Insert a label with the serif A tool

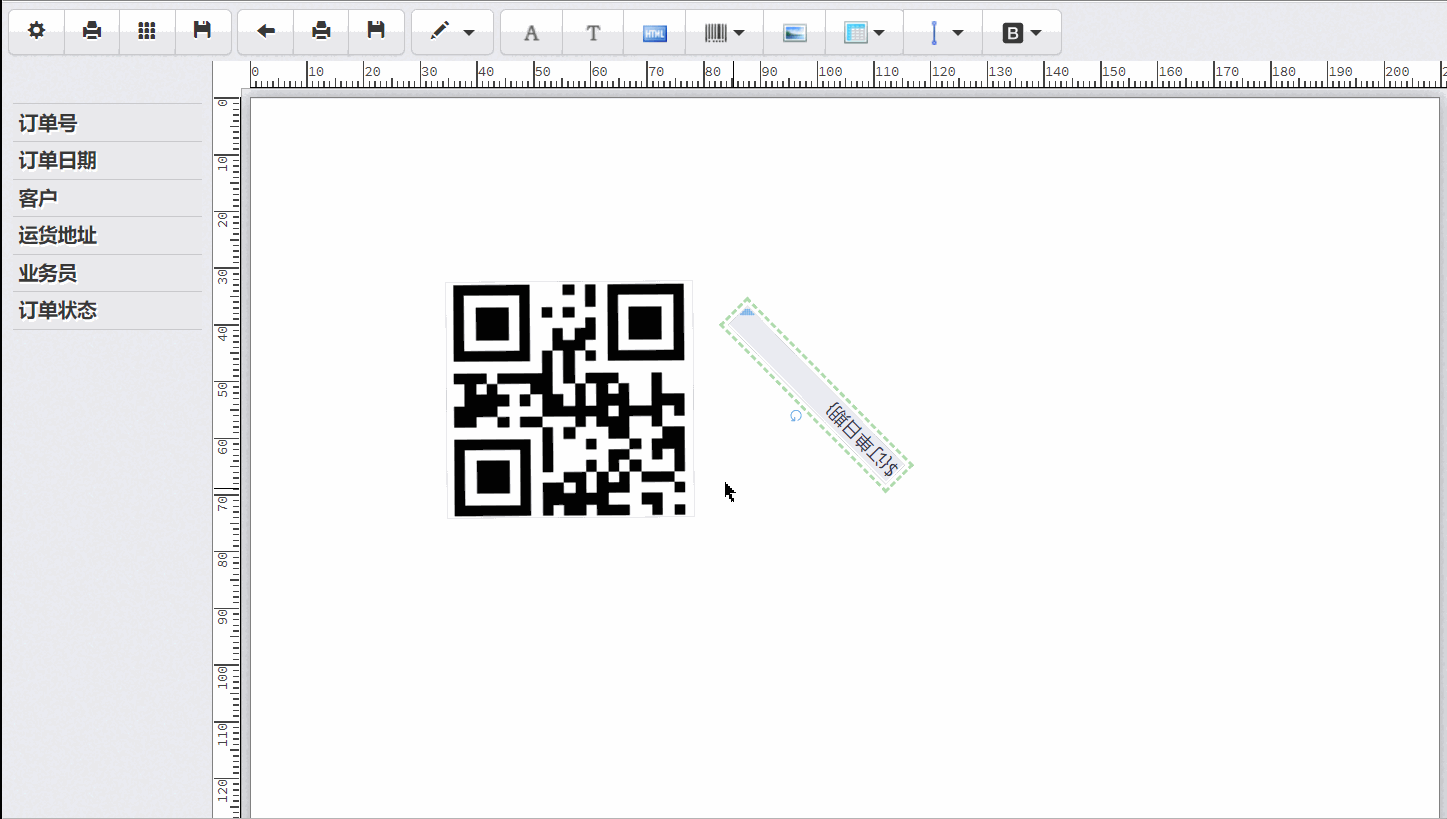(x=532, y=33)
